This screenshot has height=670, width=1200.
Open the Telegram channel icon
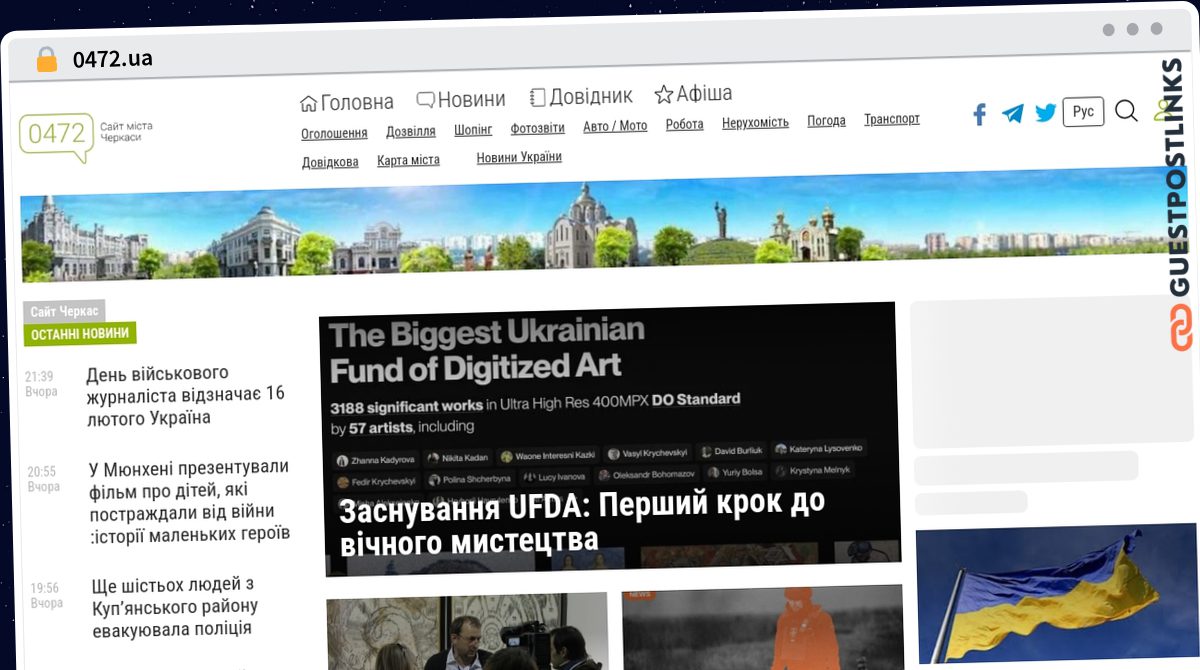point(1013,113)
